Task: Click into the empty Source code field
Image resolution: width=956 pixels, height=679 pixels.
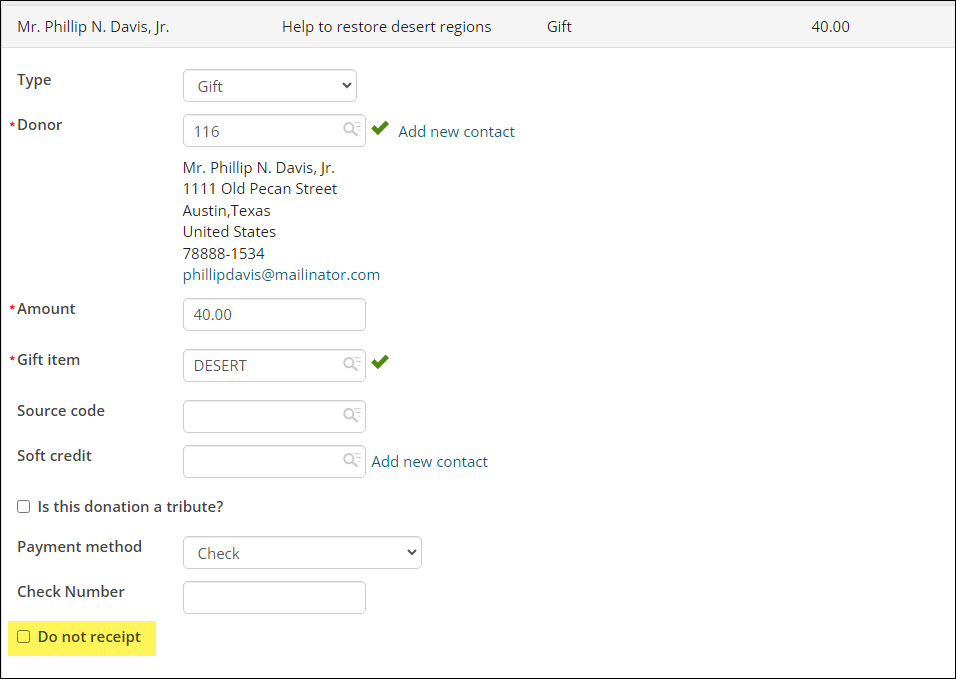Action: (x=274, y=416)
